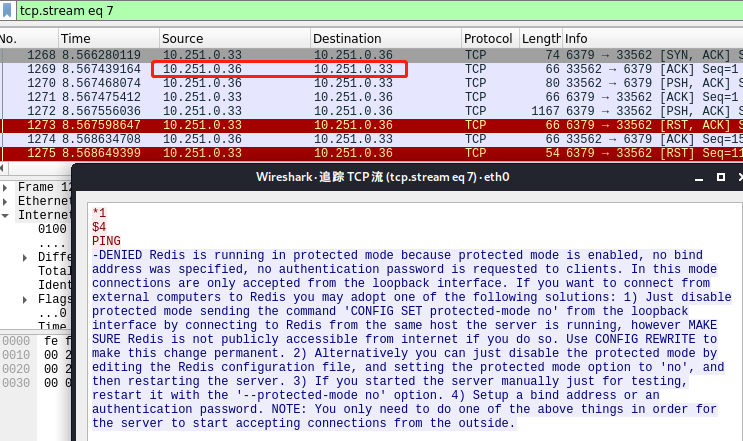
Task: Select the red RST, ACK packet 1273
Action: tap(300, 125)
